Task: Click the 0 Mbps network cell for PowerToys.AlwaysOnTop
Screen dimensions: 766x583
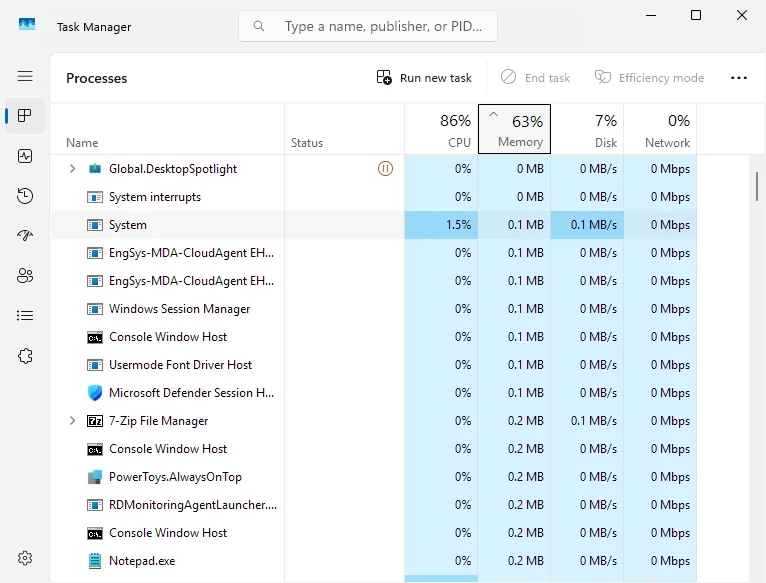Action: (x=660, y=477)
